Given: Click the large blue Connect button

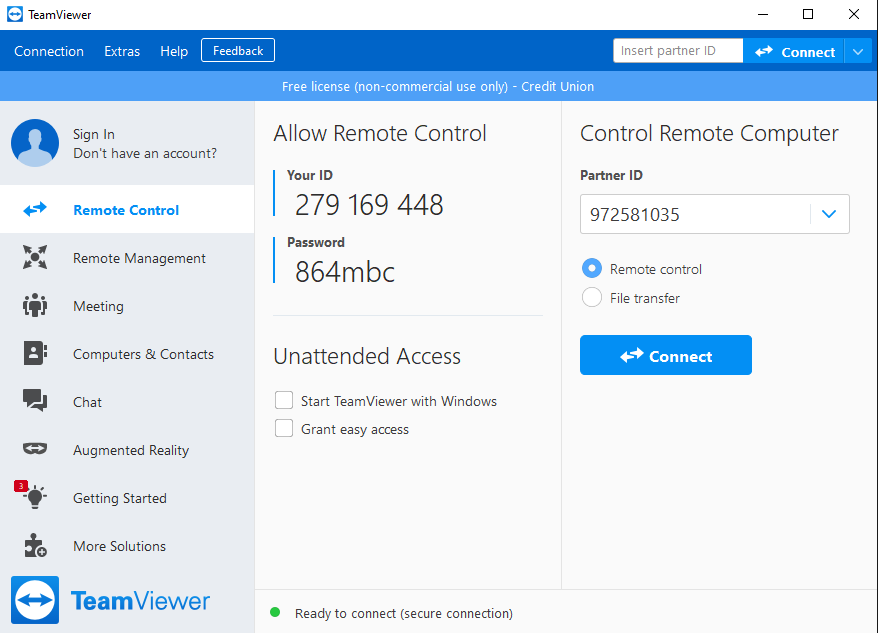Looking at the screenshot, I should [666, 355].
